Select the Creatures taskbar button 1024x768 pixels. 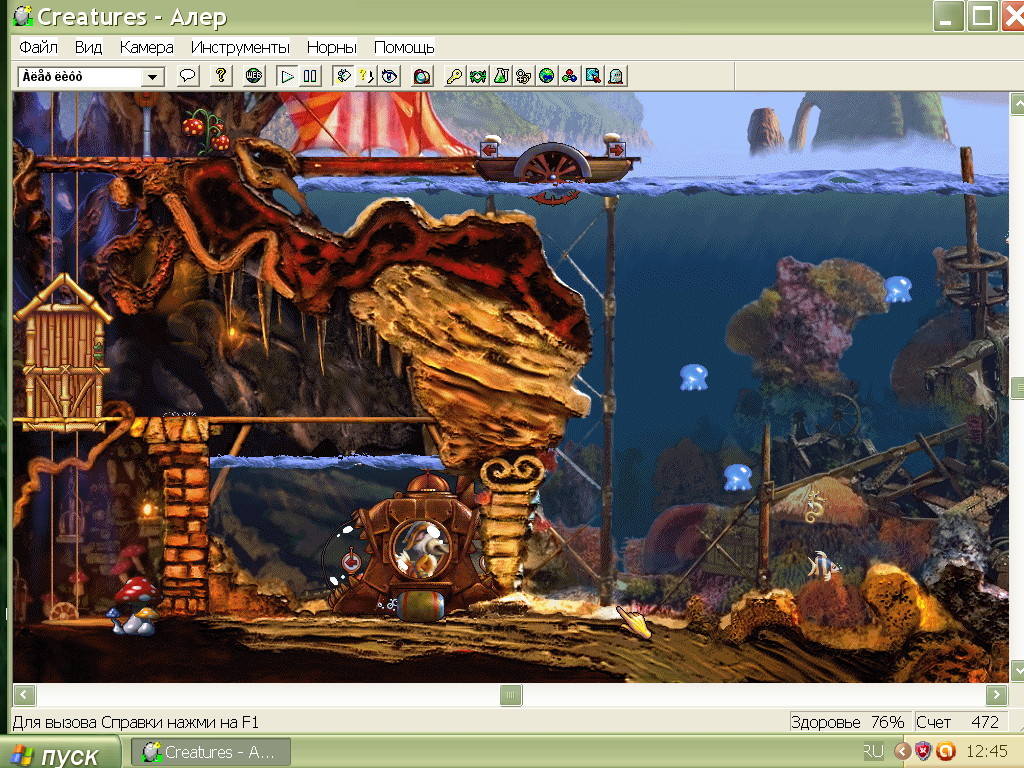click(x=212, y=752)
